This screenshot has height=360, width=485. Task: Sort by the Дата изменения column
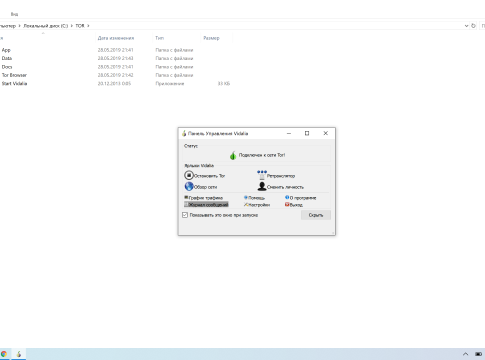[x=116, y=38]
